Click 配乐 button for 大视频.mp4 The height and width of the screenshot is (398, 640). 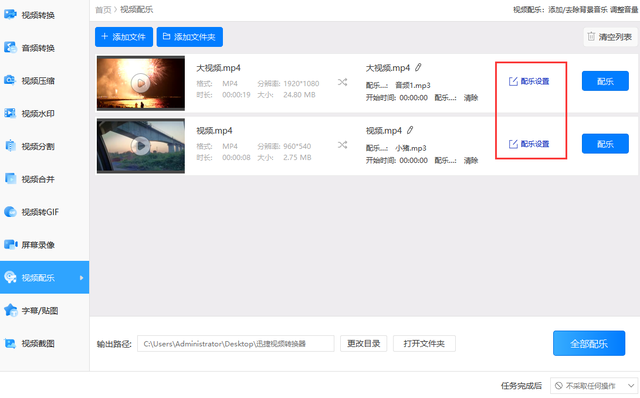click(605, 81)
